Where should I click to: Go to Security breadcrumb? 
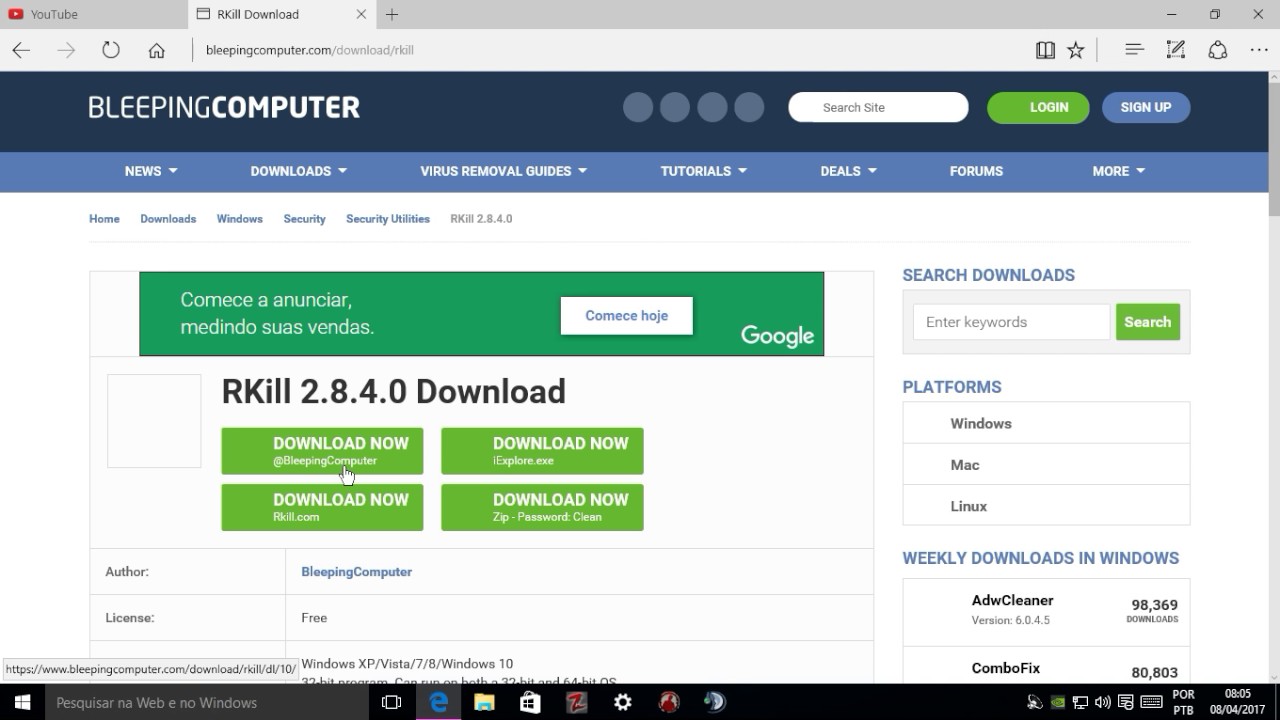304,218
